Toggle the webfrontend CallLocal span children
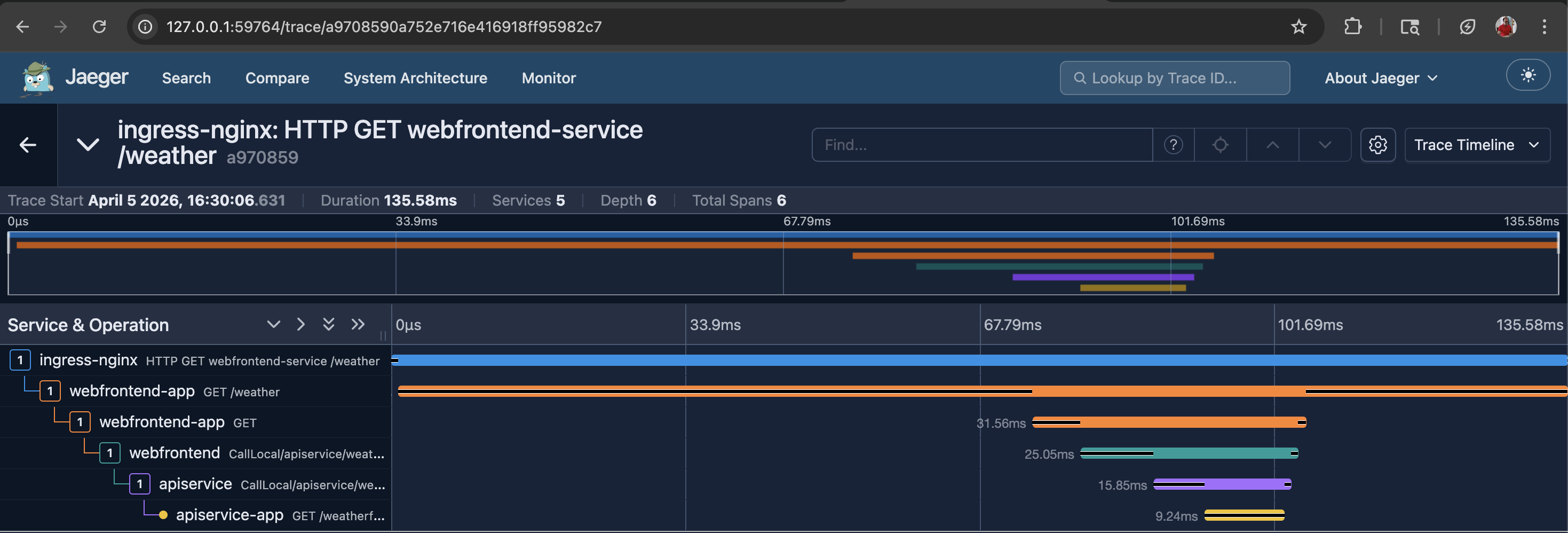The image size is (1568, 533). pos(109,453)
